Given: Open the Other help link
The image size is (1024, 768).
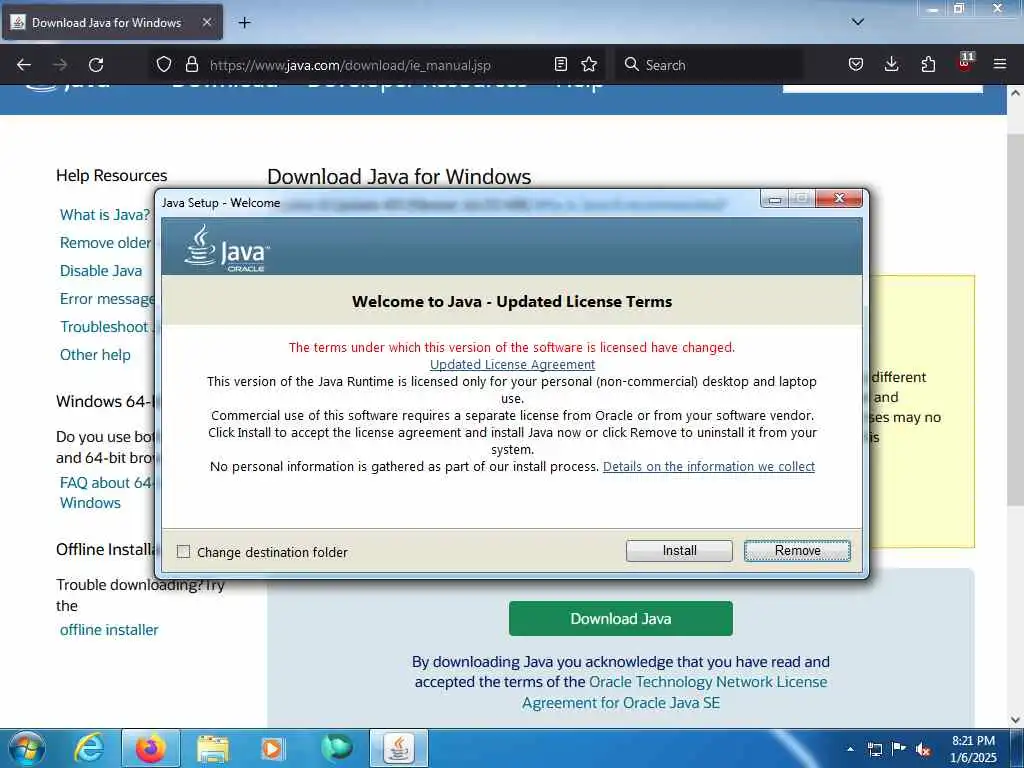Looking at the screenshot, I should 95,355.
